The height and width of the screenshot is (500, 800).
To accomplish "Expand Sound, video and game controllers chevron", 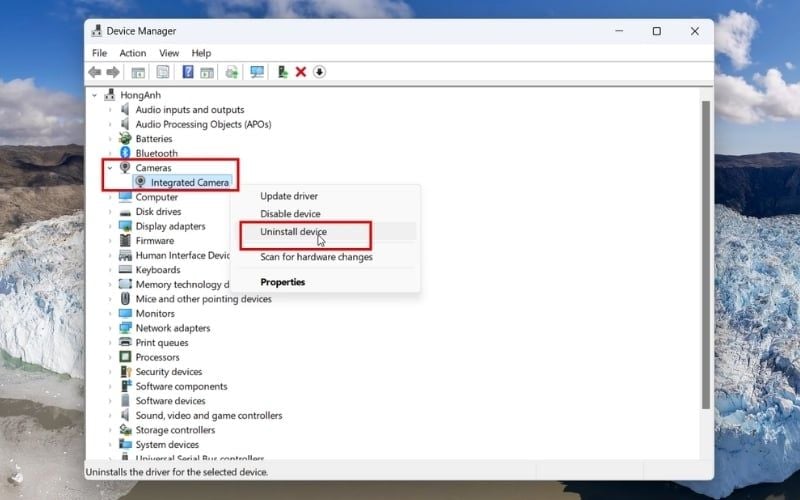I will click(x=110, y=415).
